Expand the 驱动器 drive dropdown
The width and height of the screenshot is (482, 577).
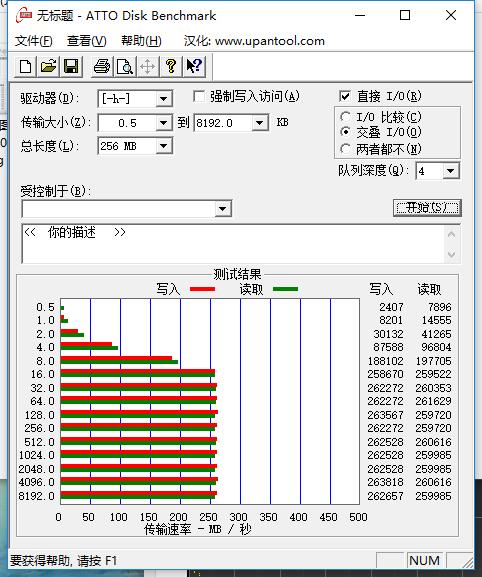163,99
